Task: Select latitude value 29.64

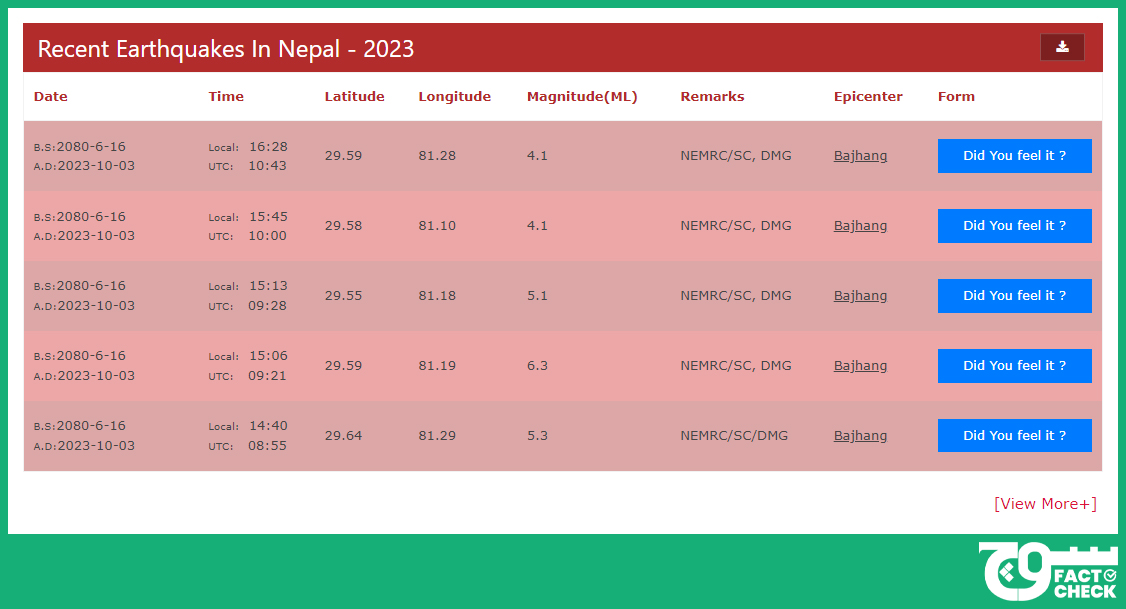Action: (343, 435)
